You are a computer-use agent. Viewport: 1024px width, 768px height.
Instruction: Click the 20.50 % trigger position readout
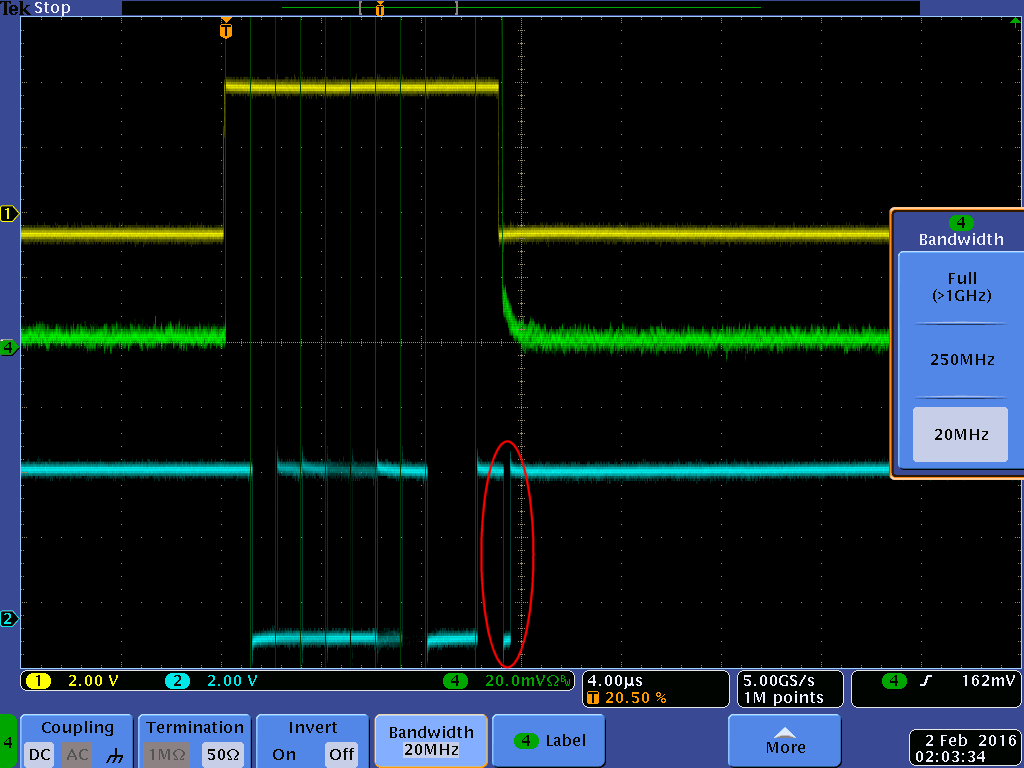tap(635, 698)
